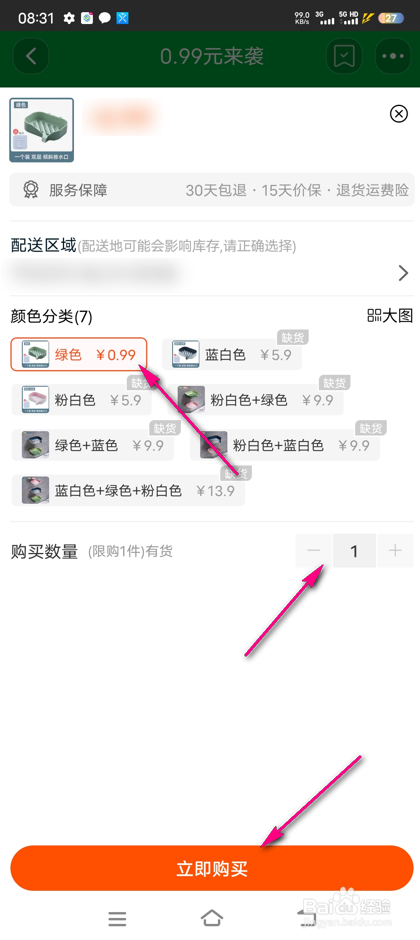This screenshot has width=420, height=940.
Task: Tap the Android home navigation icon
Action: click(x=211, y=917)
